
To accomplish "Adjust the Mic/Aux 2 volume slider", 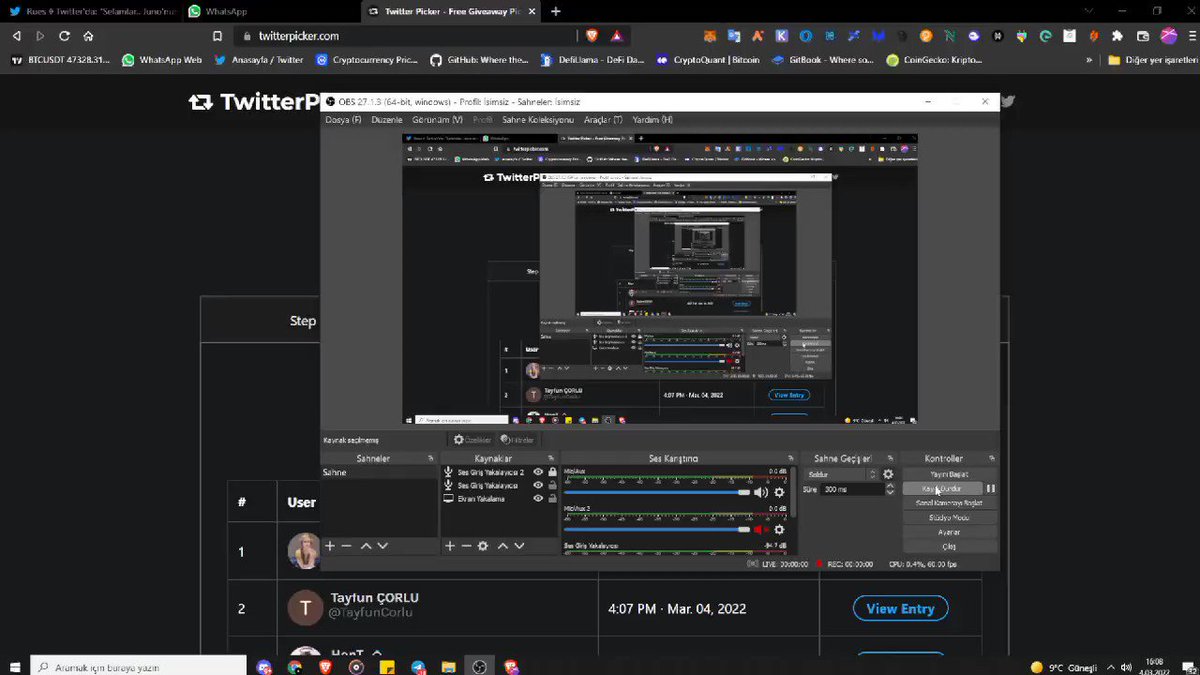I will [x=657, y=529].
